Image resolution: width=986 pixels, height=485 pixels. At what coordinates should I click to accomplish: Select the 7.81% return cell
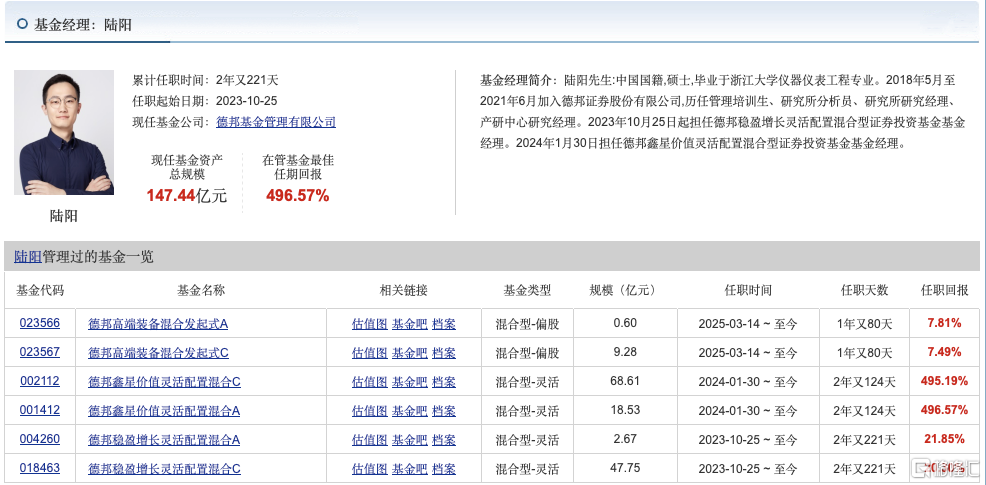pyautogui.click(x=944, y=323)
